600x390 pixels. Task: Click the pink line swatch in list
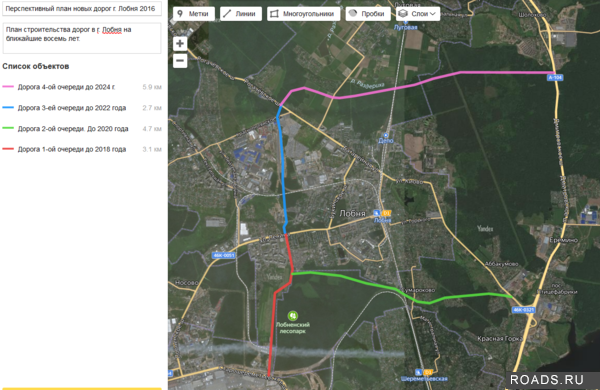coord(8,87)
